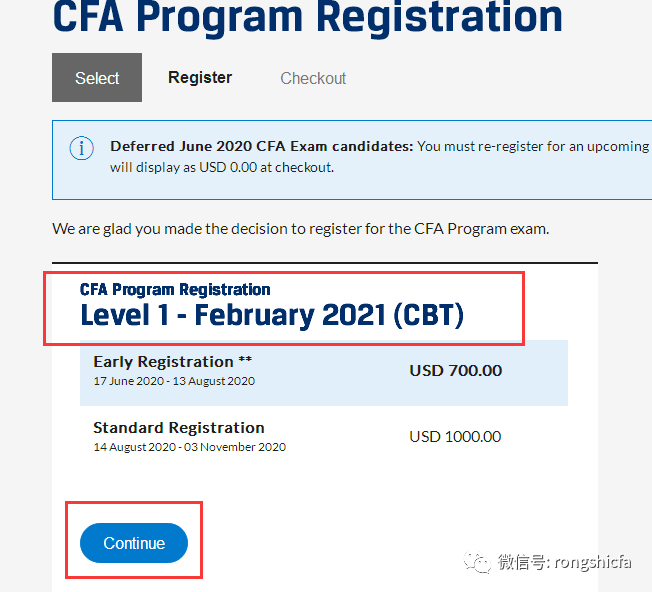
Task: Click the 14 August 2020 - 03 November 2020 dates
Action: pos(189,447)
